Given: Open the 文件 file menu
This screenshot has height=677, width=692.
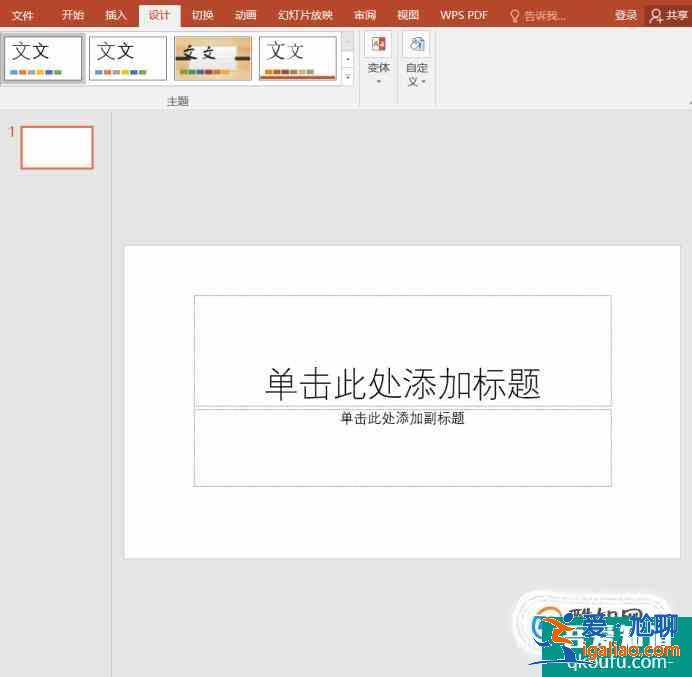Looking at the screenshot, I should [x=22, y=16].
